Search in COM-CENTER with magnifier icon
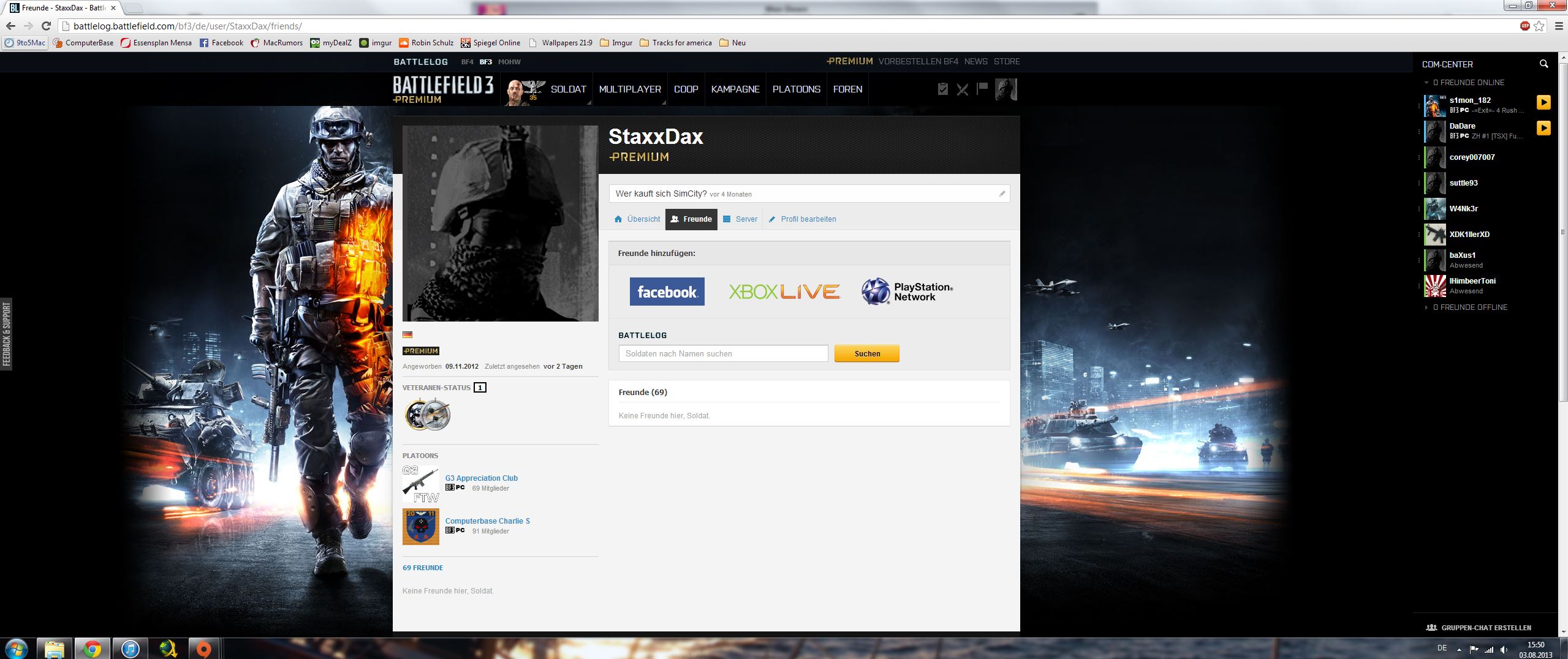 pyautogui.click(x=1543, y=64)
